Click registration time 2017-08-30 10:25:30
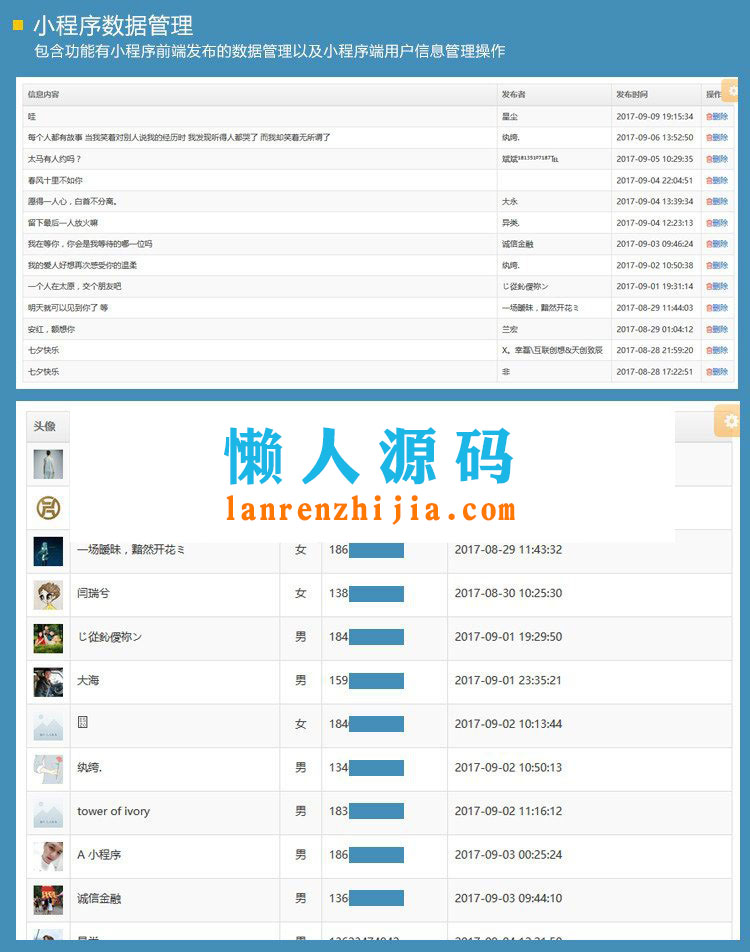 (508, 593)
